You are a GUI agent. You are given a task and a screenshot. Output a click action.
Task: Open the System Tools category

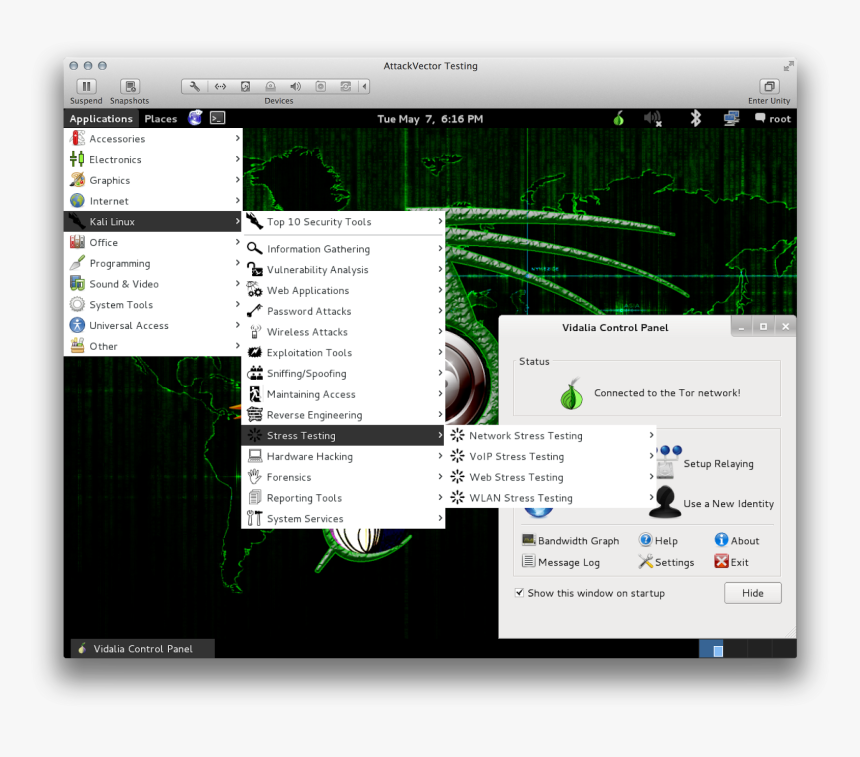point(153,304)
